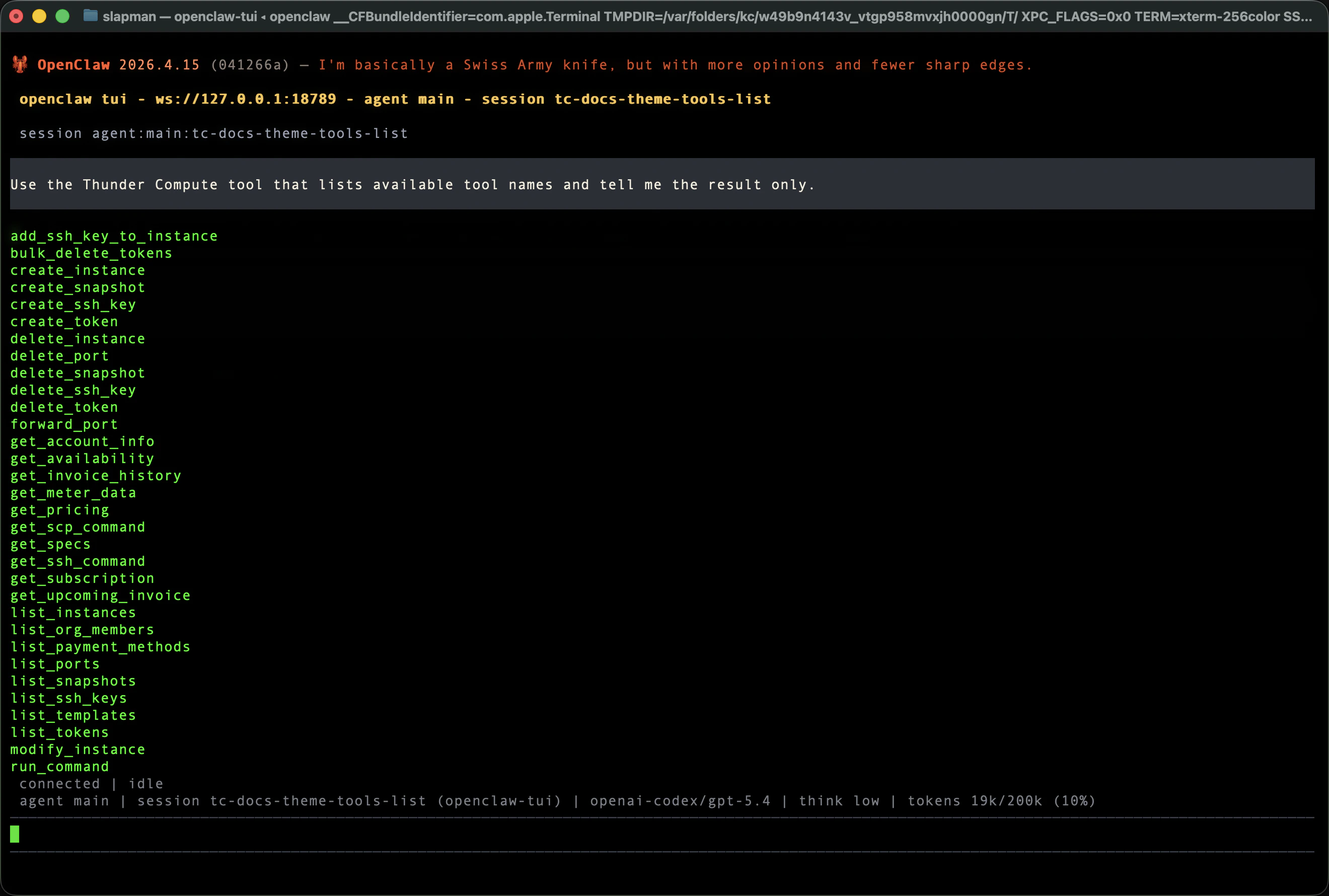Select the get_availability line
The height and width of the screenshot is (896, 1329).
(x=82, y=459)
